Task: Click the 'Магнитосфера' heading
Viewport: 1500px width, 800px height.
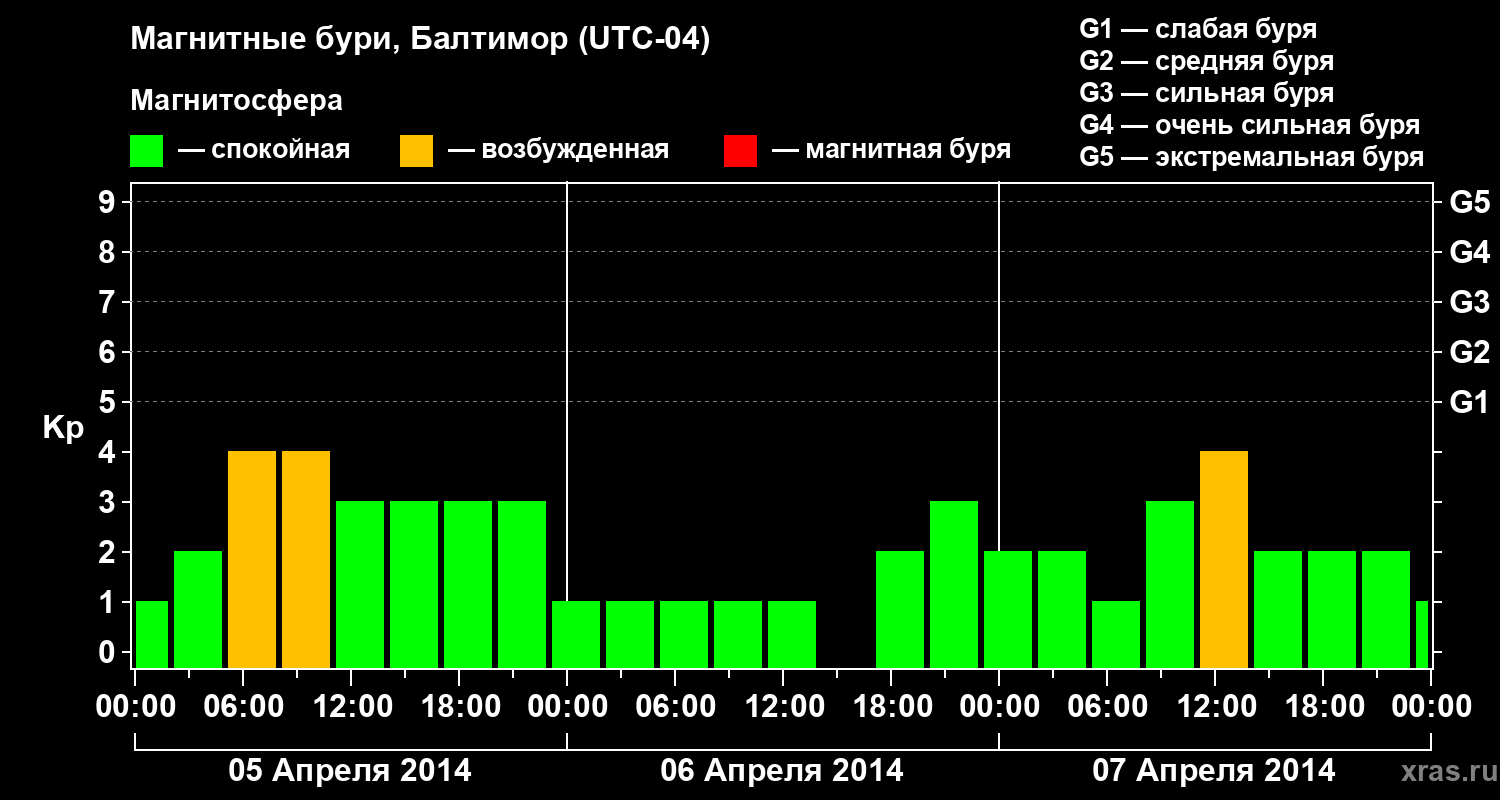Action: (x=236, y=101)
